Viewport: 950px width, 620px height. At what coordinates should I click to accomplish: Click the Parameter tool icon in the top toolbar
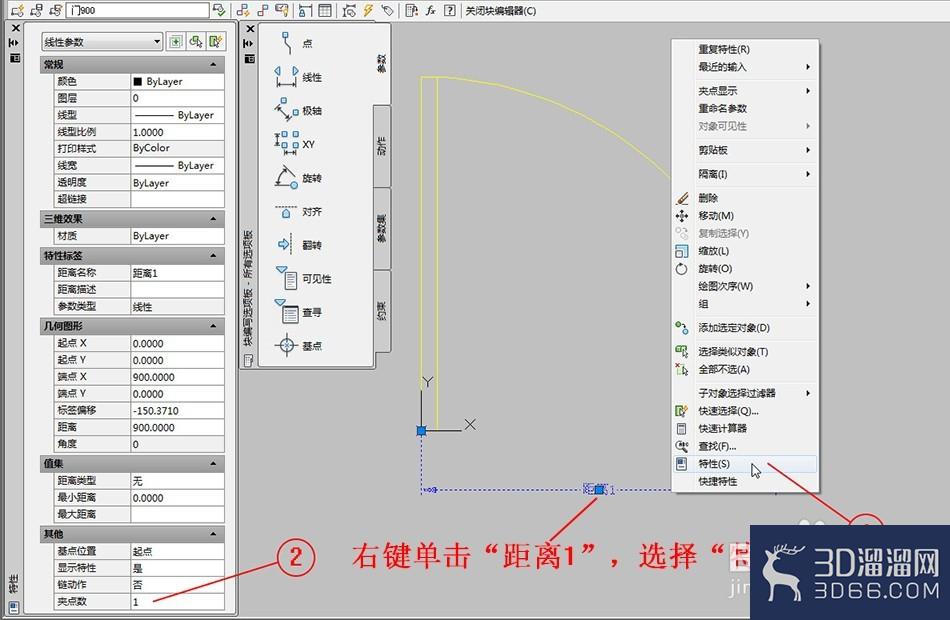tap(243, 10)
